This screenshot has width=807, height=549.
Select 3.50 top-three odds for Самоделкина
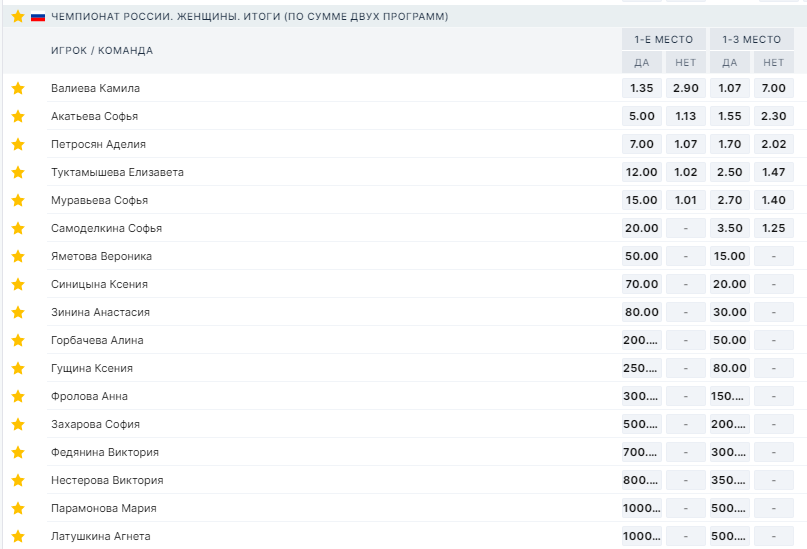tap(729, 228)
